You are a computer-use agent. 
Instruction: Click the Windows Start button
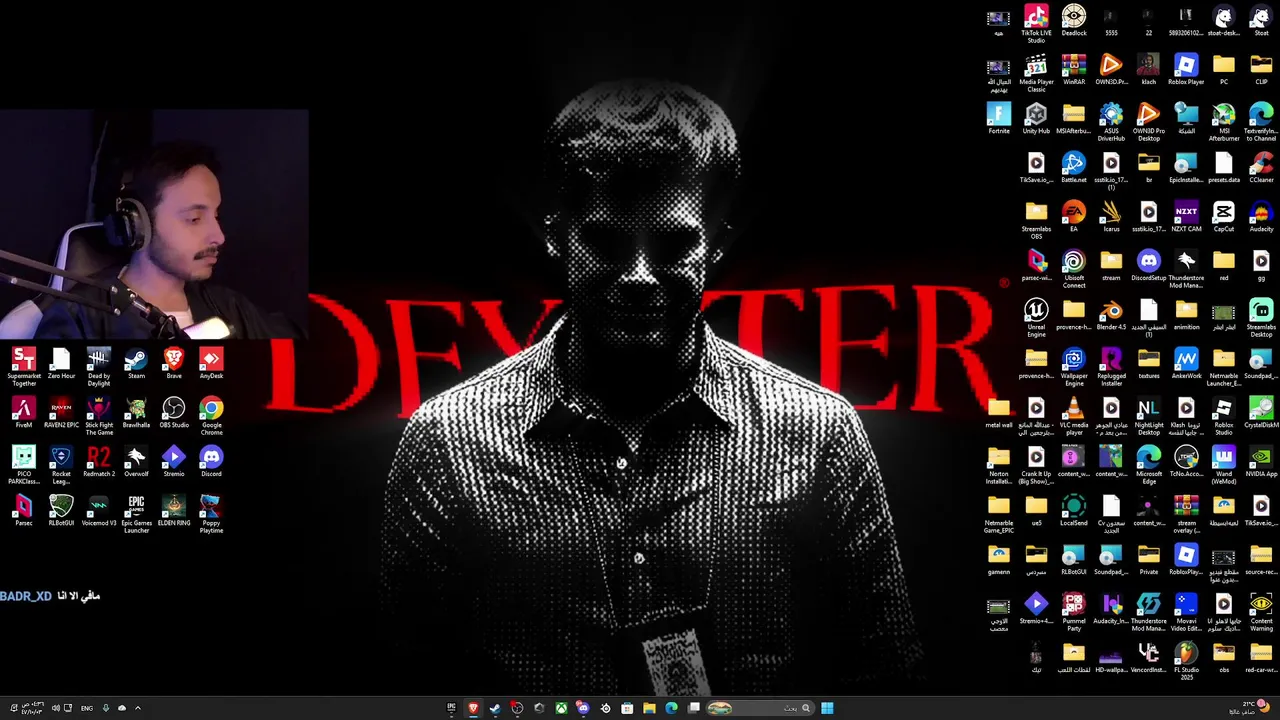coord(827,708)
